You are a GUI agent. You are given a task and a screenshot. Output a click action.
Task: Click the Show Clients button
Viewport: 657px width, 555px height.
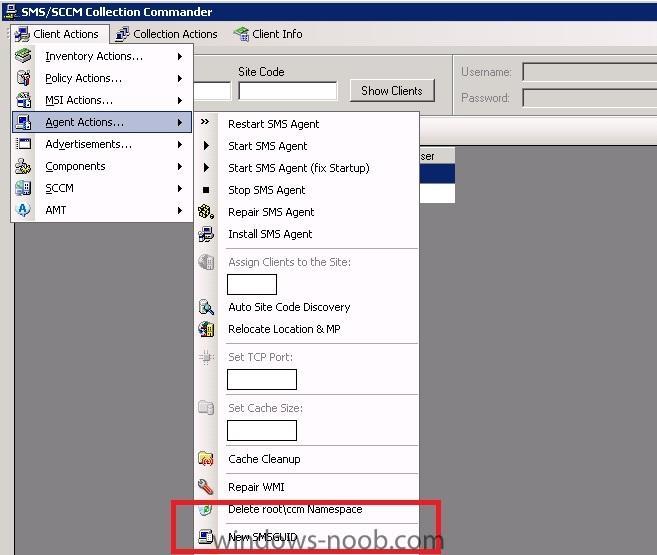coord(392,90)
